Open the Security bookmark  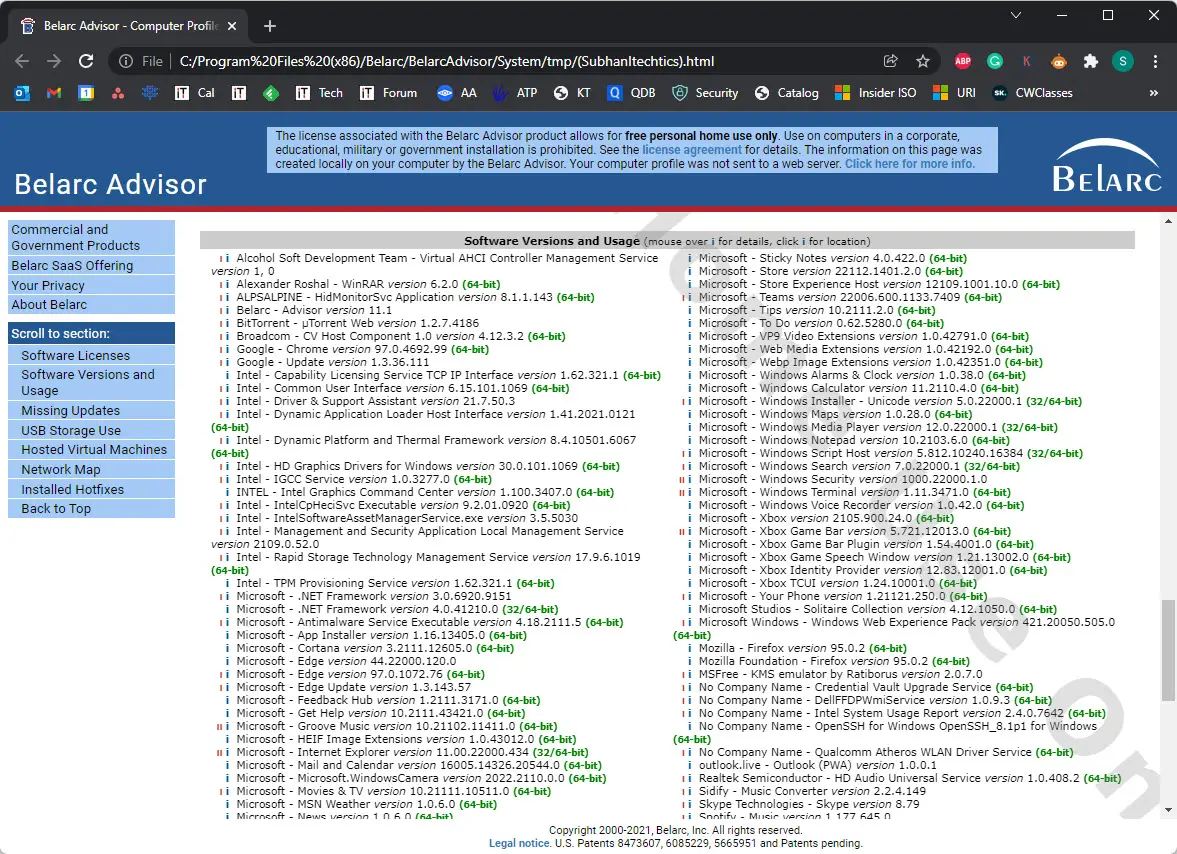pyautogui.click(x=706, y=93)
